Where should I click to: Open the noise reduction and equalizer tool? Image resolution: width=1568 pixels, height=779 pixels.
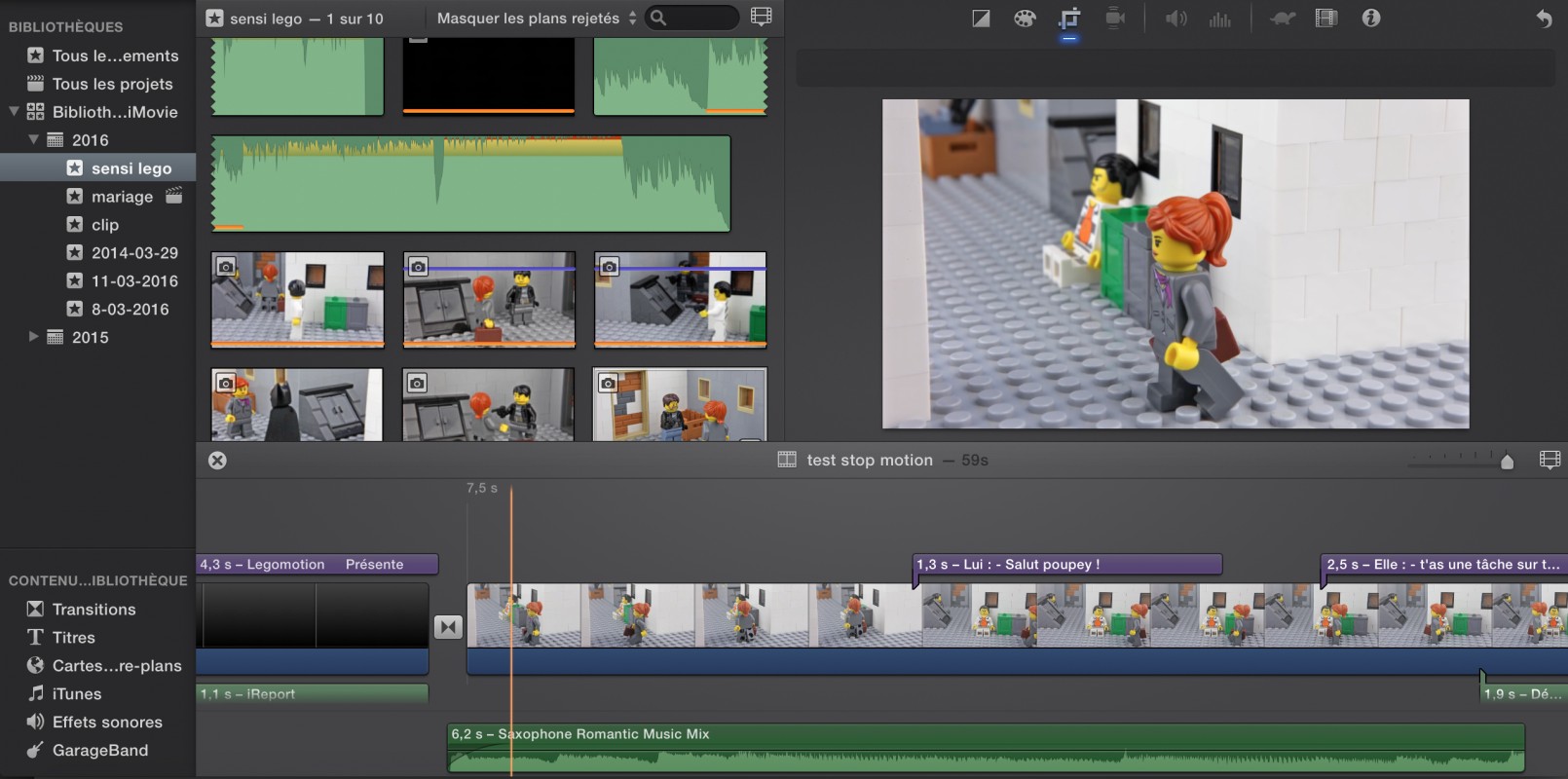click(x=1220, y=19)
